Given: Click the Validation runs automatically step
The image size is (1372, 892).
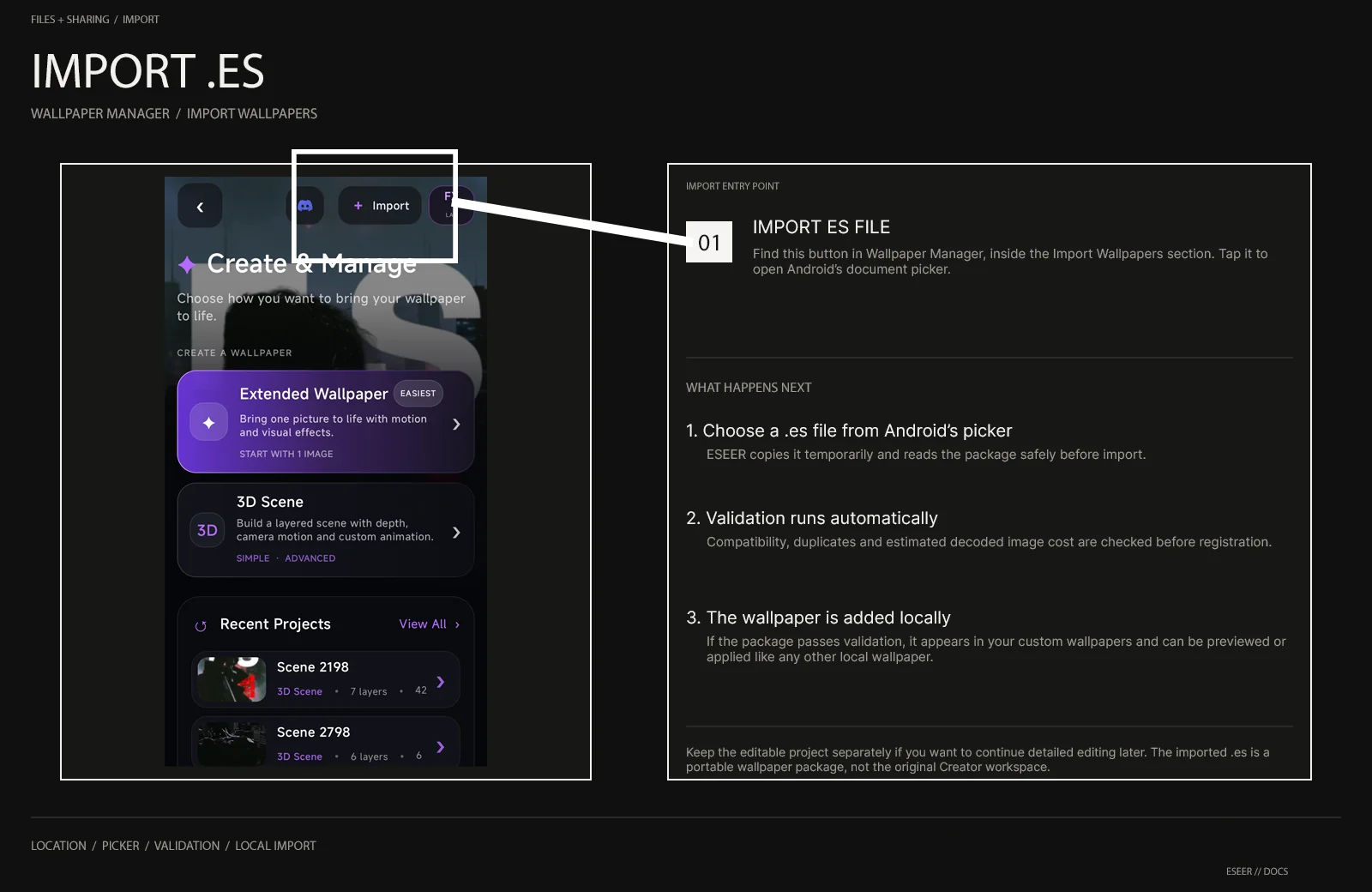Looking at the screenshot, I should [812, 518].
